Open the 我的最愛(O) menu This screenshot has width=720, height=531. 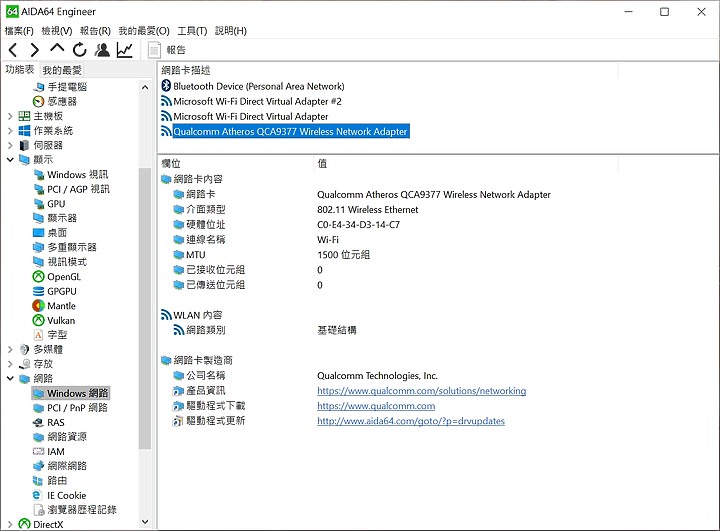click(144, 31)
